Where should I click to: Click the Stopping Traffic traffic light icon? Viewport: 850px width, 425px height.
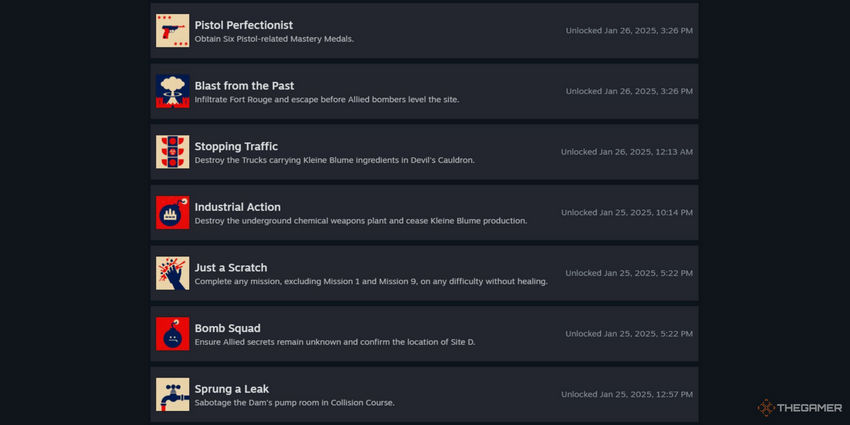point(172,152)
